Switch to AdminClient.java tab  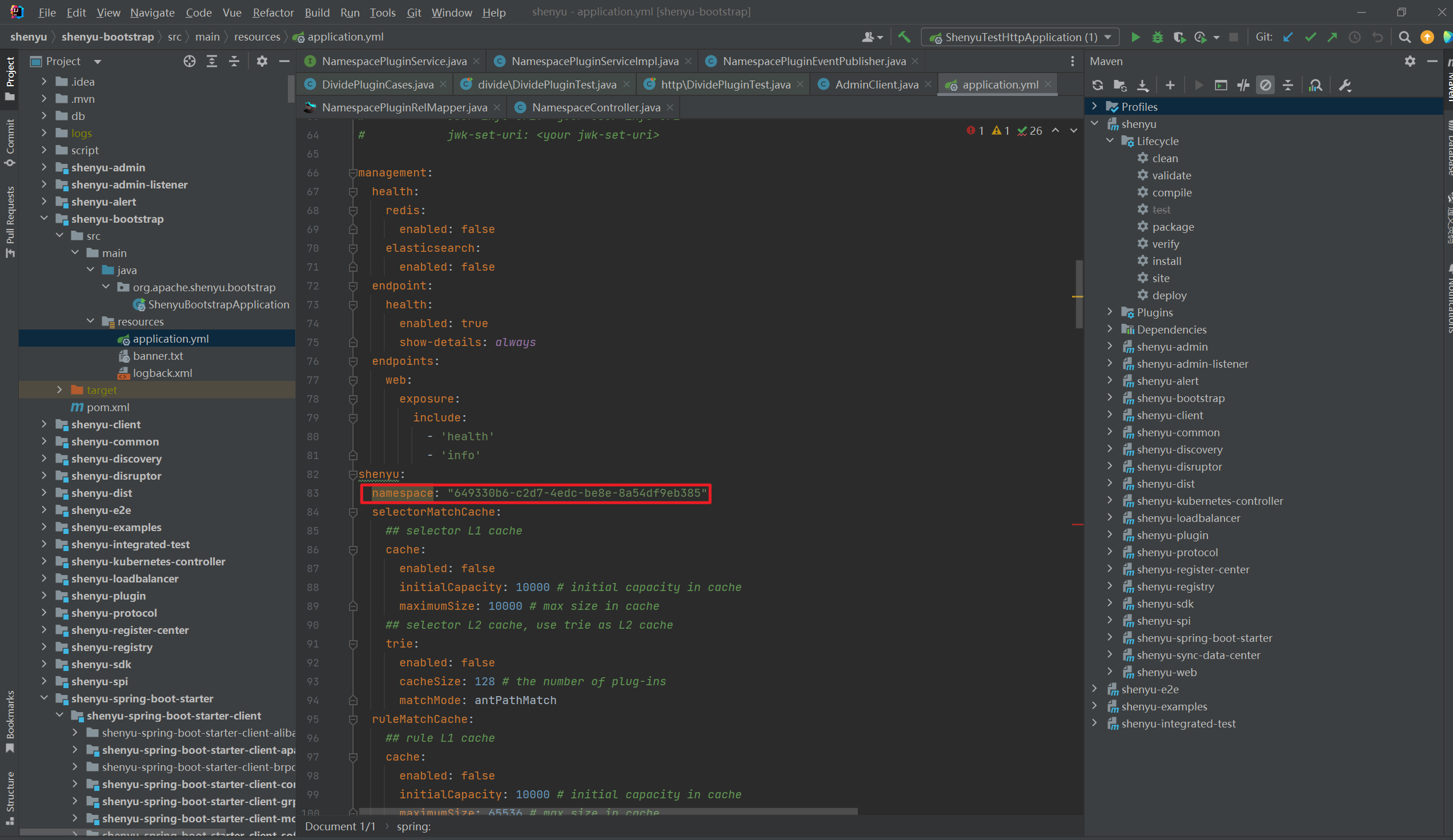[x=876, y=85]
